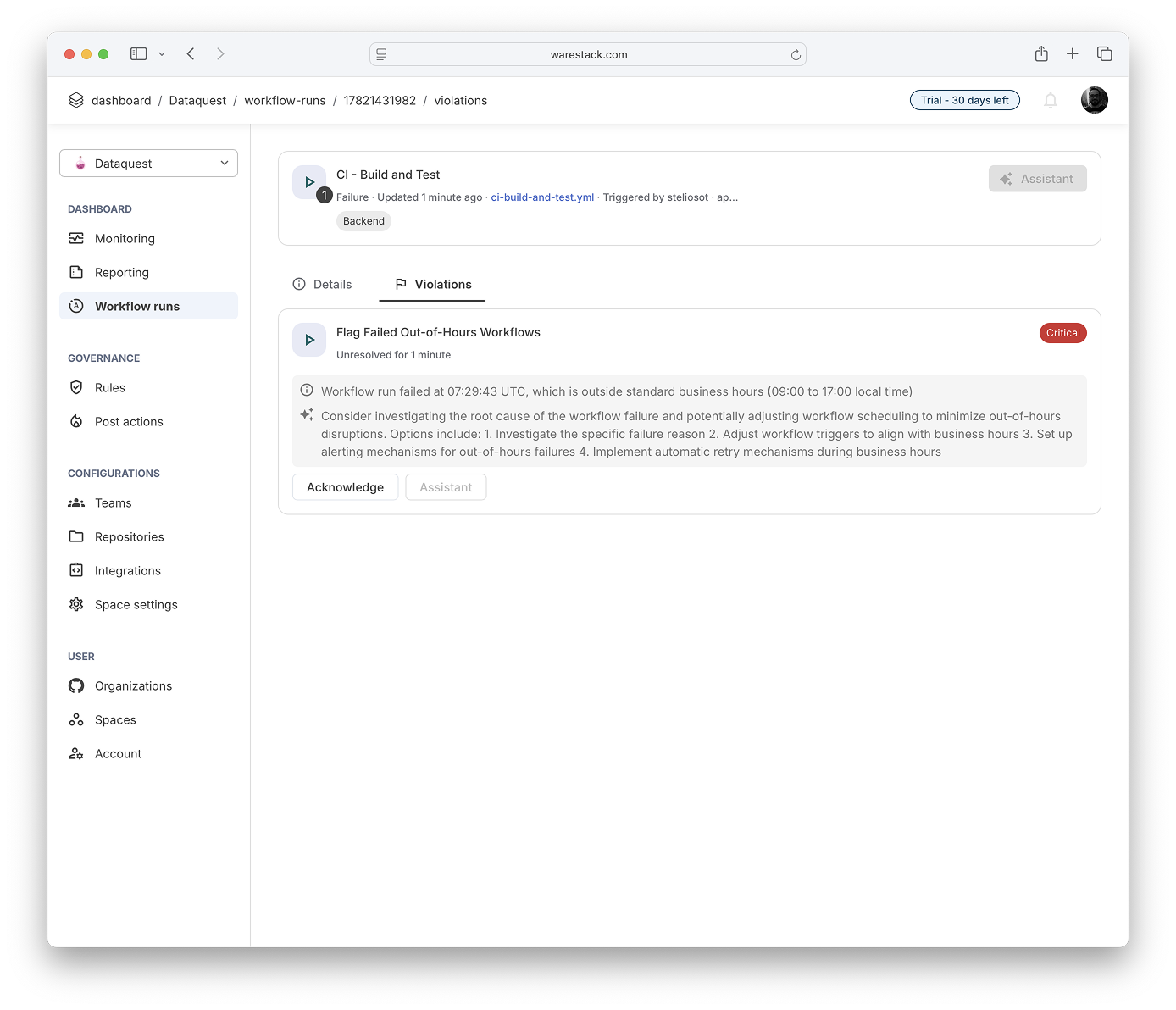Go to Monitoring in sidebar
Screen dimensions: 1176x1010
125,239
